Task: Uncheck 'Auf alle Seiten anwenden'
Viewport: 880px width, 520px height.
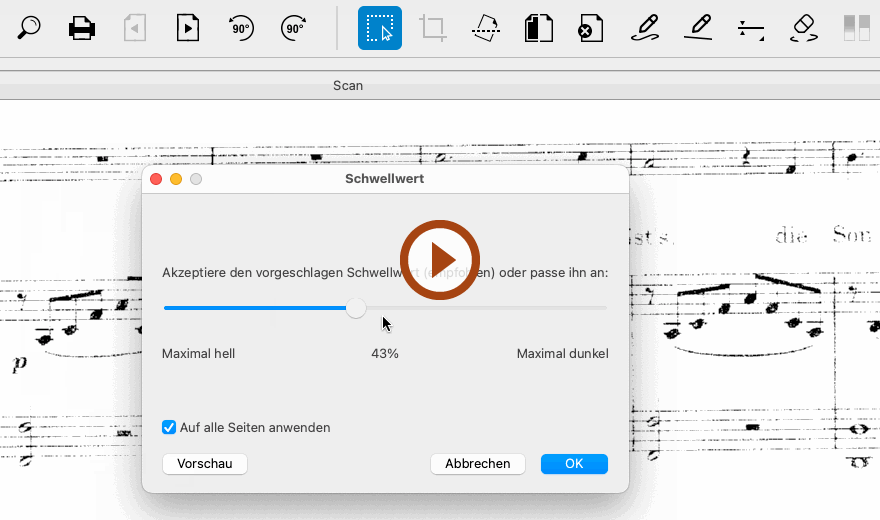Action: pyautogui.click(x=169, y=428)
